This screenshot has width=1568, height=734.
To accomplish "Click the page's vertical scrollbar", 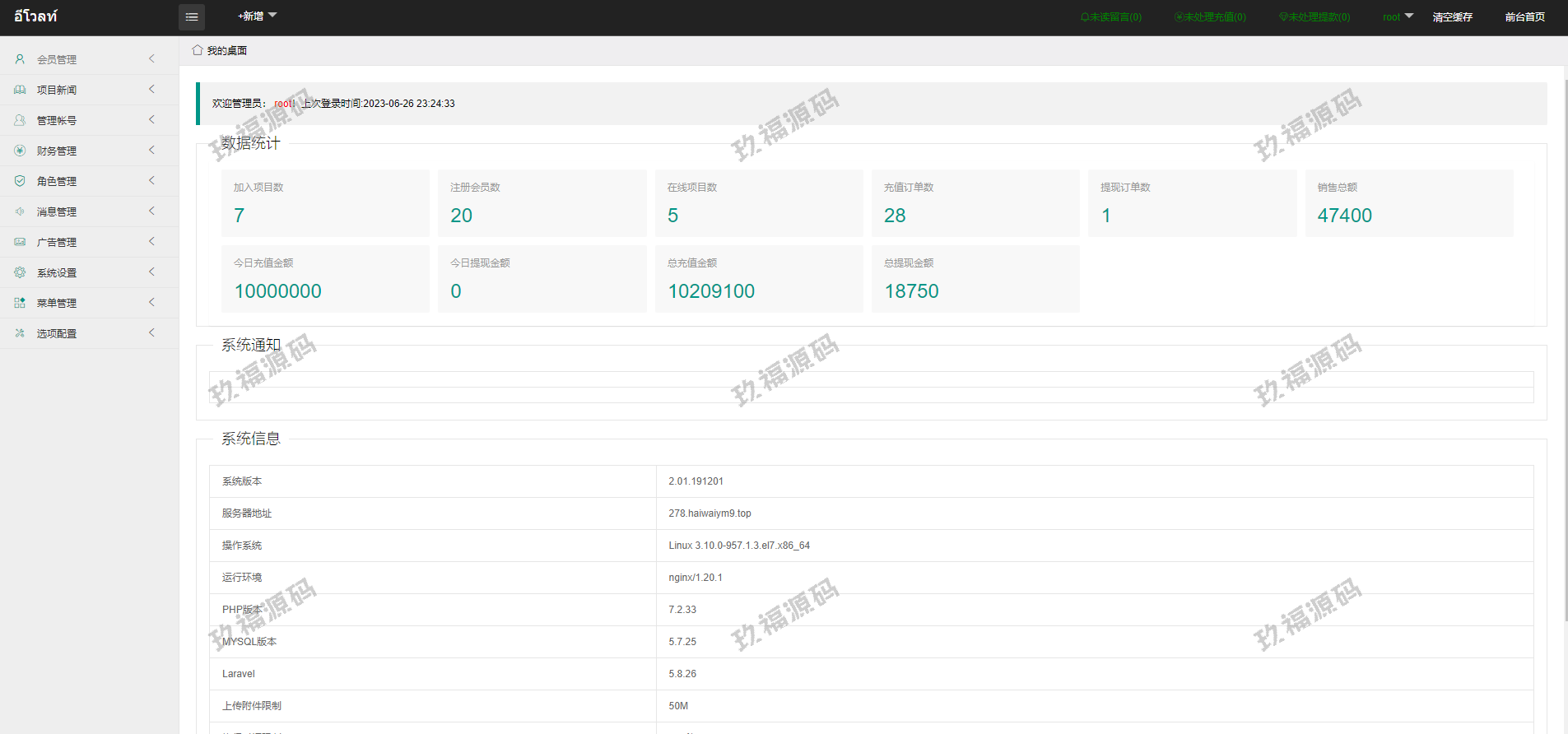I will click(x=1565, y=329).
